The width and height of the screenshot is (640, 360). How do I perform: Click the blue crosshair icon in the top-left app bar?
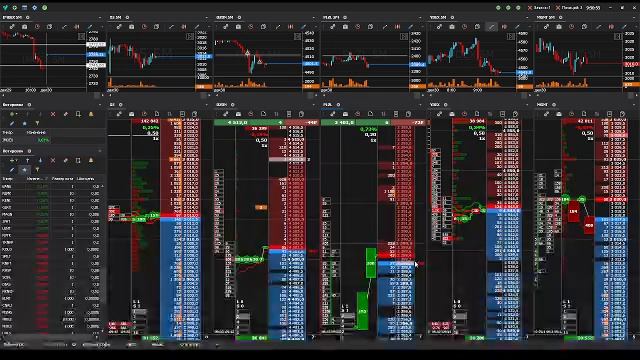[x=34, y=7]
